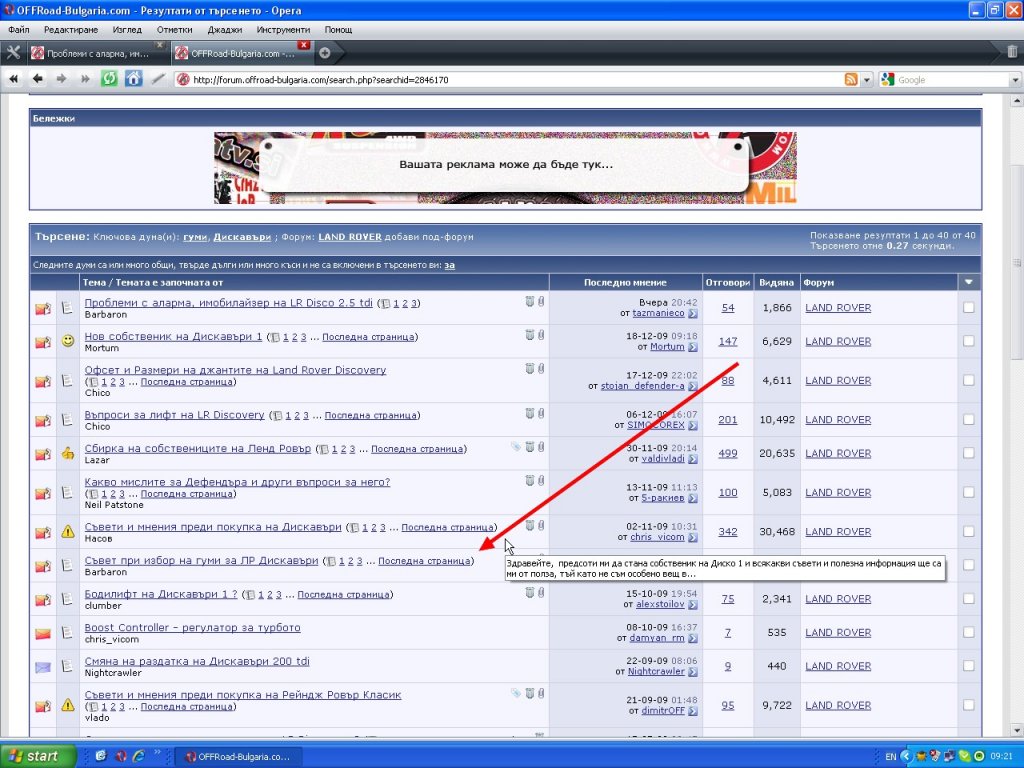Click the EN language indicator in taskbar

click(x=891, y=757)
